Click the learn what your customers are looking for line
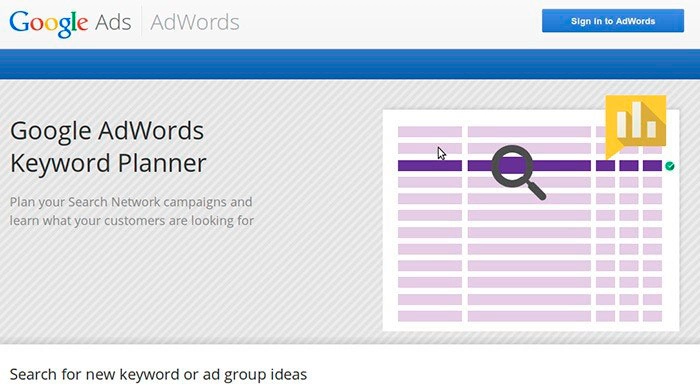This screenshot has height=390, width=700. pyautogui.click(x=132, y=221)
